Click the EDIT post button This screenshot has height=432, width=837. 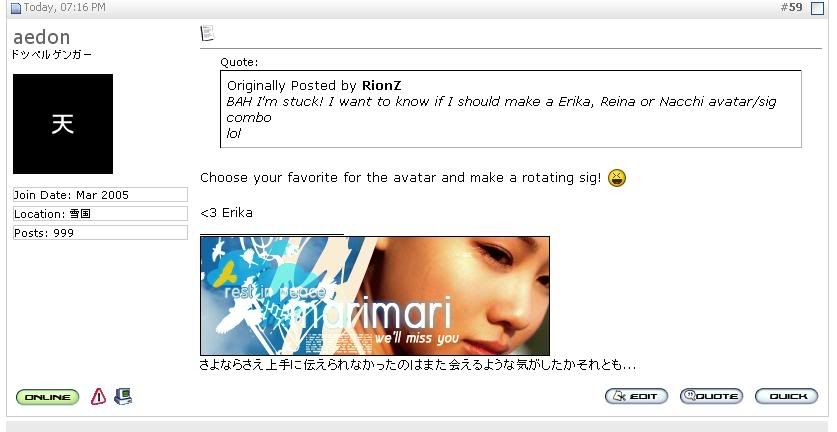coord(636,396)
